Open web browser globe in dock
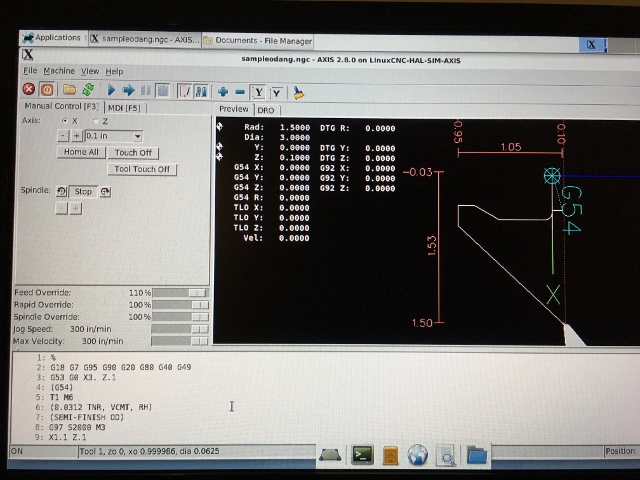Image resolution: width=640 pixels, height=480 pixels. pos(418,455)
